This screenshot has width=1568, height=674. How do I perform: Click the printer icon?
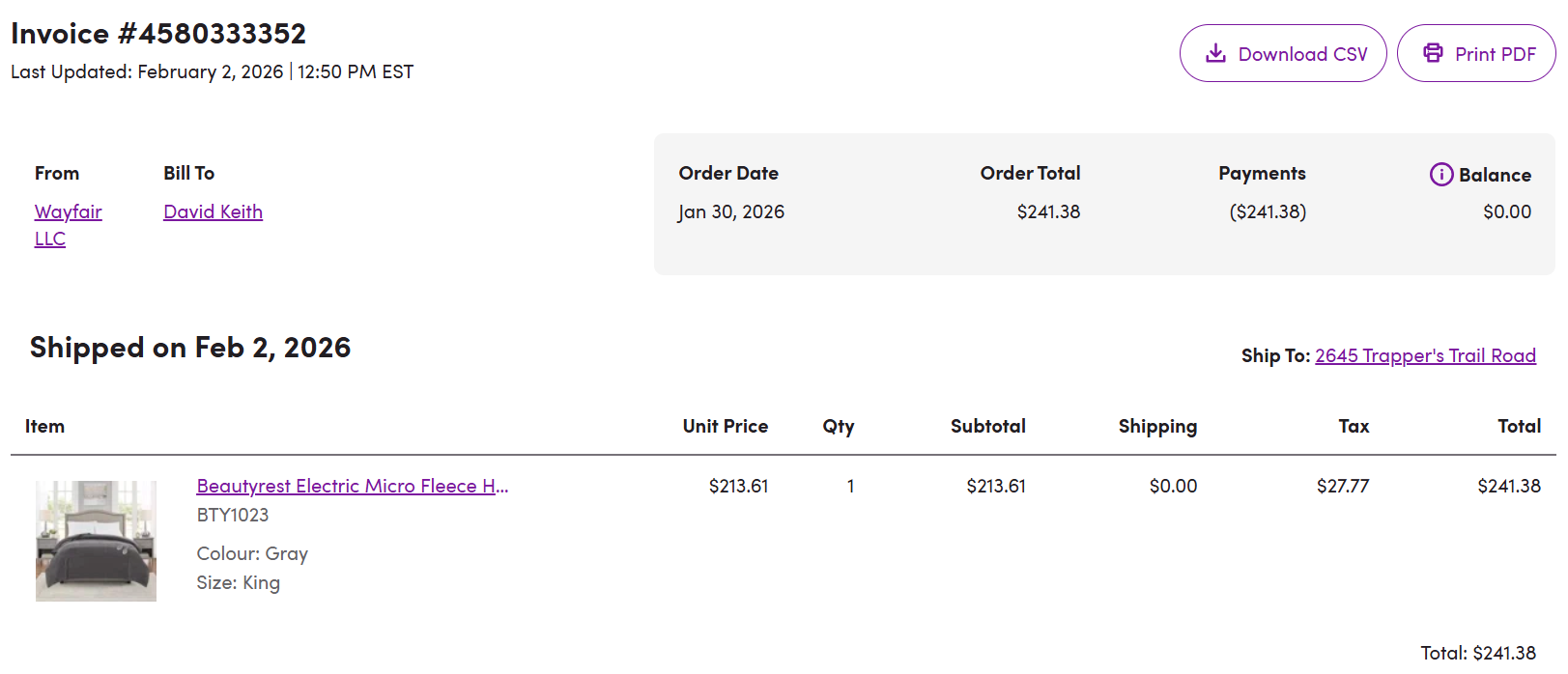click(x=1433, y=53)
